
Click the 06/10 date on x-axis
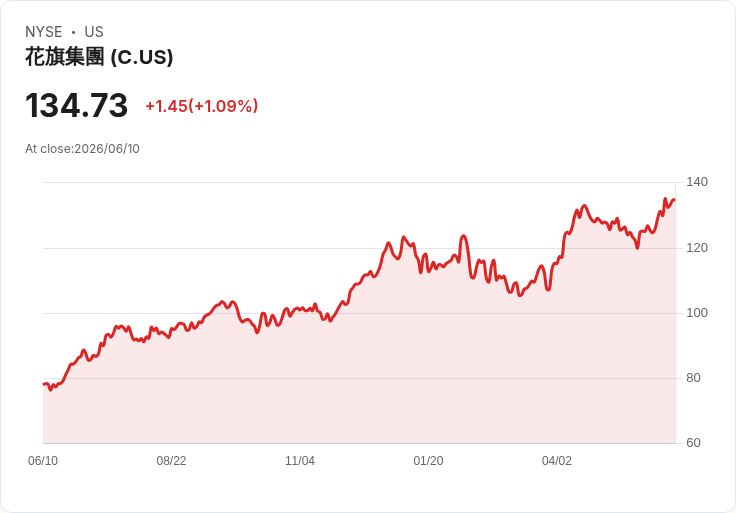pos(43,460)
